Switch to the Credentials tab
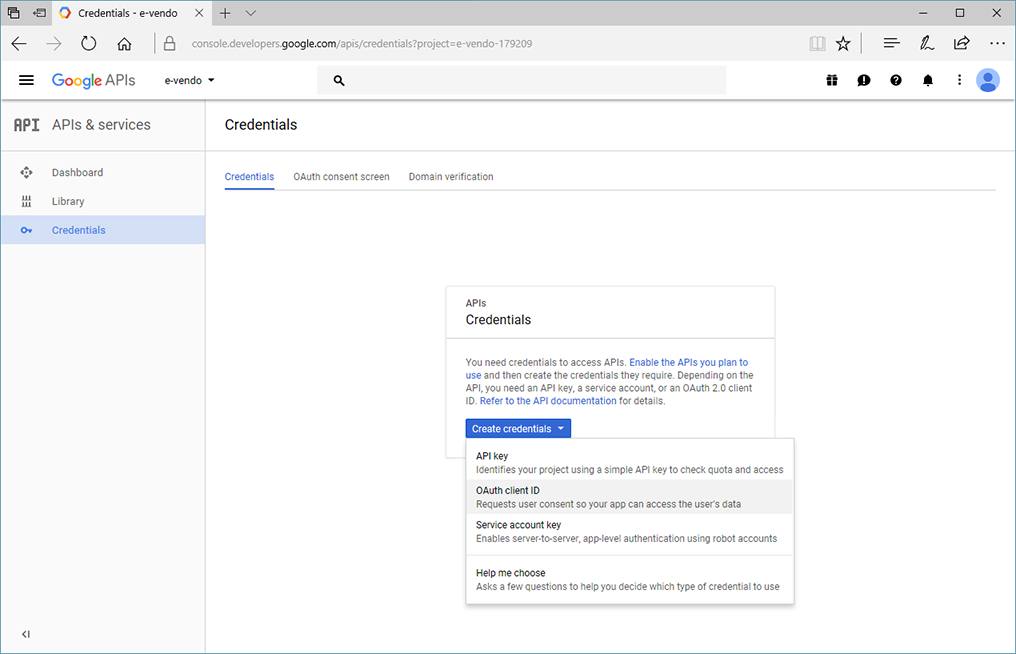 (249, 177)
